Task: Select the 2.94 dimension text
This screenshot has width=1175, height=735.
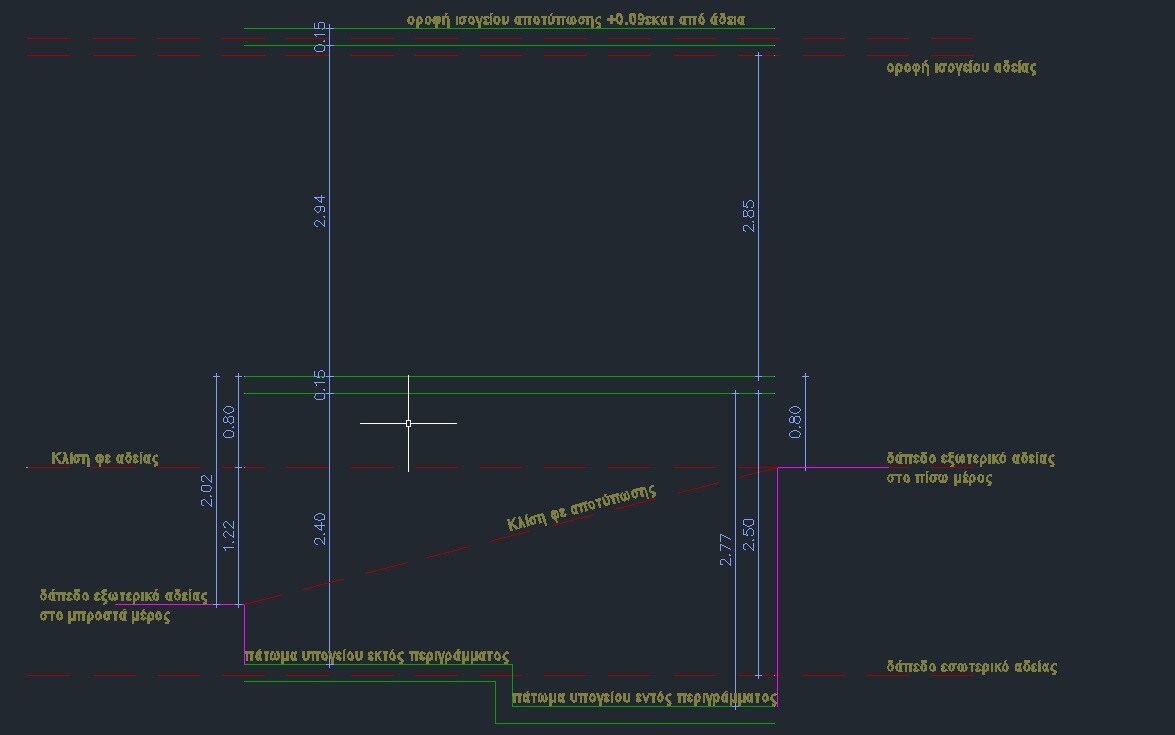Action: [320, 212]
